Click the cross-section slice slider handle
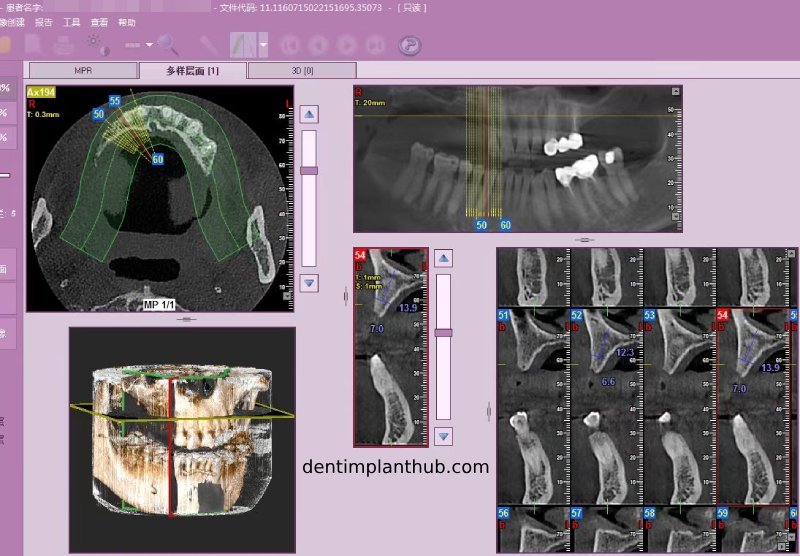 click(x=443, y=333)
